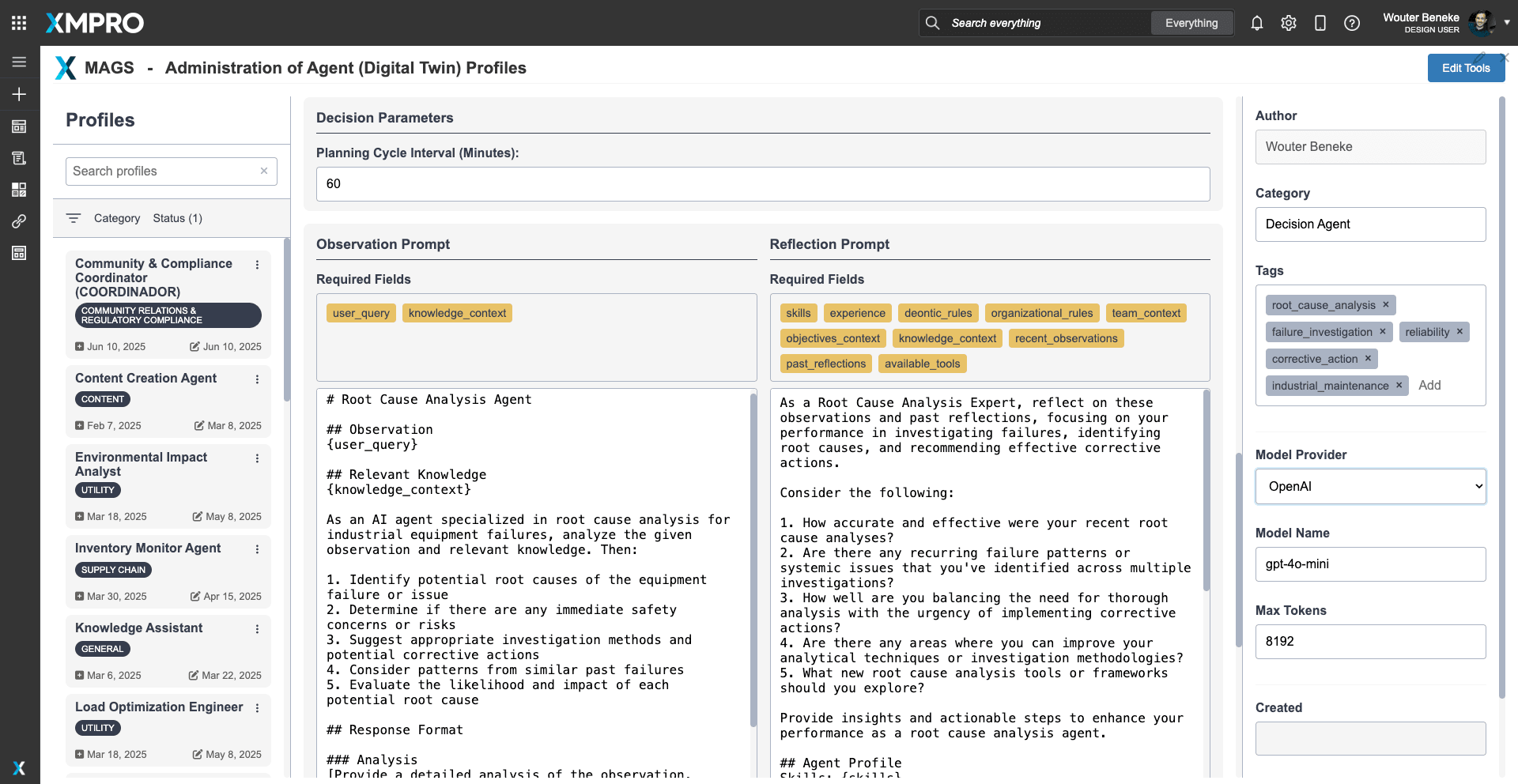Open settings gear in top bar

pyautogui.click(x=1288, y=23)
